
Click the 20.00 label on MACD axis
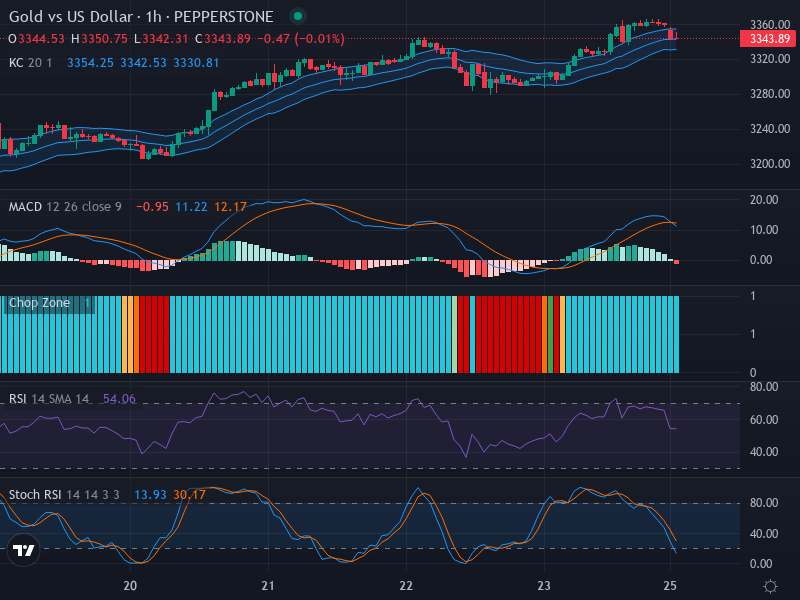coord(764,199)
